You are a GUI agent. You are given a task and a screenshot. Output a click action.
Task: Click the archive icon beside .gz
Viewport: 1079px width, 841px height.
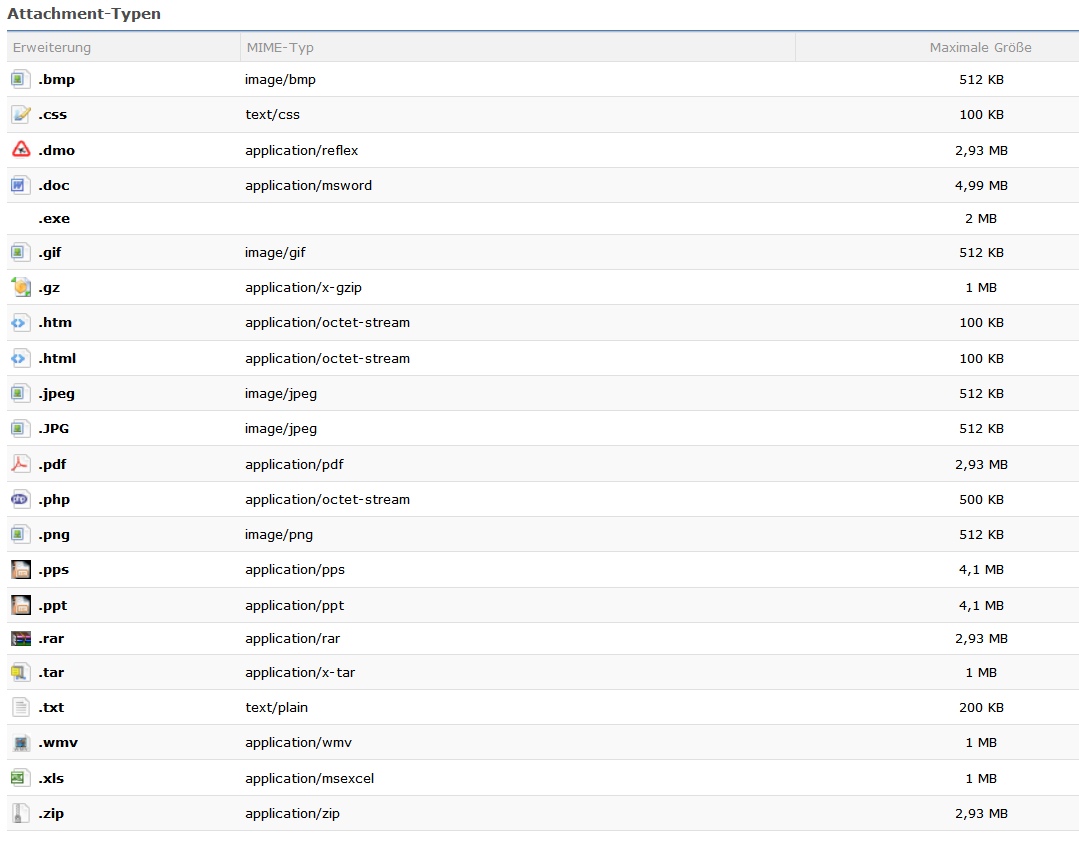(20, 288)
